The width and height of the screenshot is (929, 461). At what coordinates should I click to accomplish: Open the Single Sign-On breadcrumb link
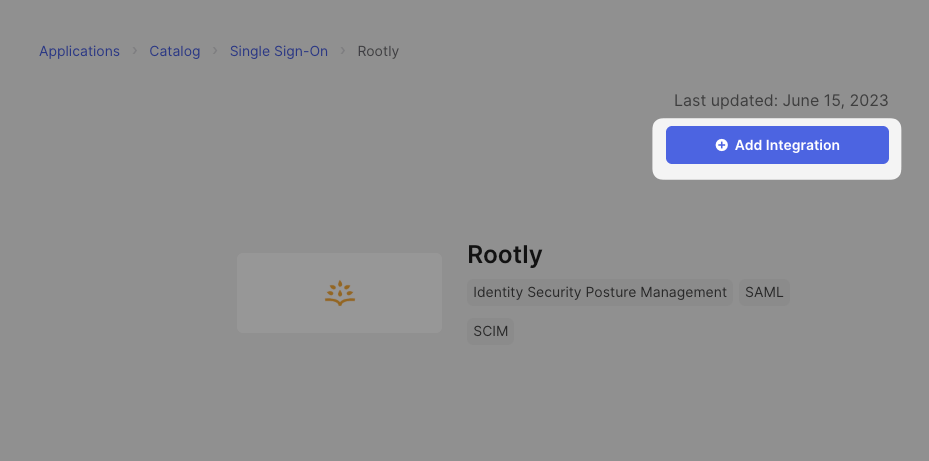pos(279,52)
